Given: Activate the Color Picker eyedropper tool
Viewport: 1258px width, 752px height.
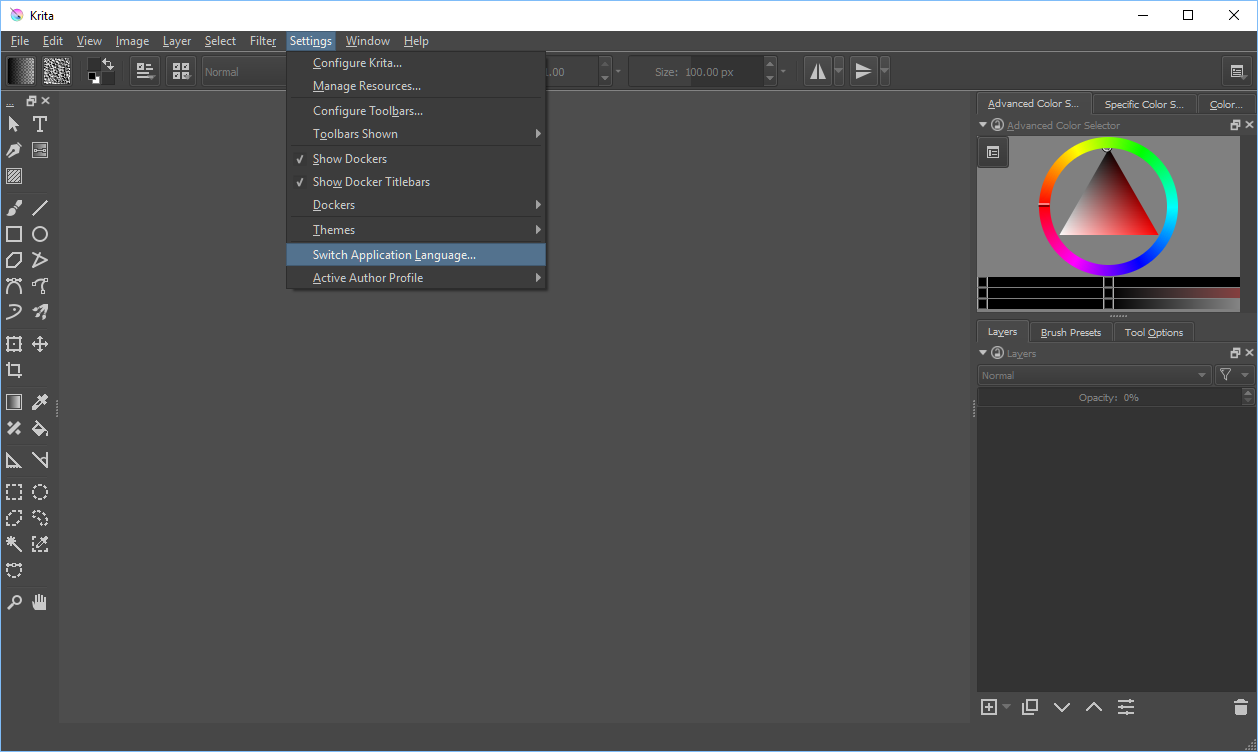Looking at the screenshot, I should pyautogui.click(x=40, y=402).
